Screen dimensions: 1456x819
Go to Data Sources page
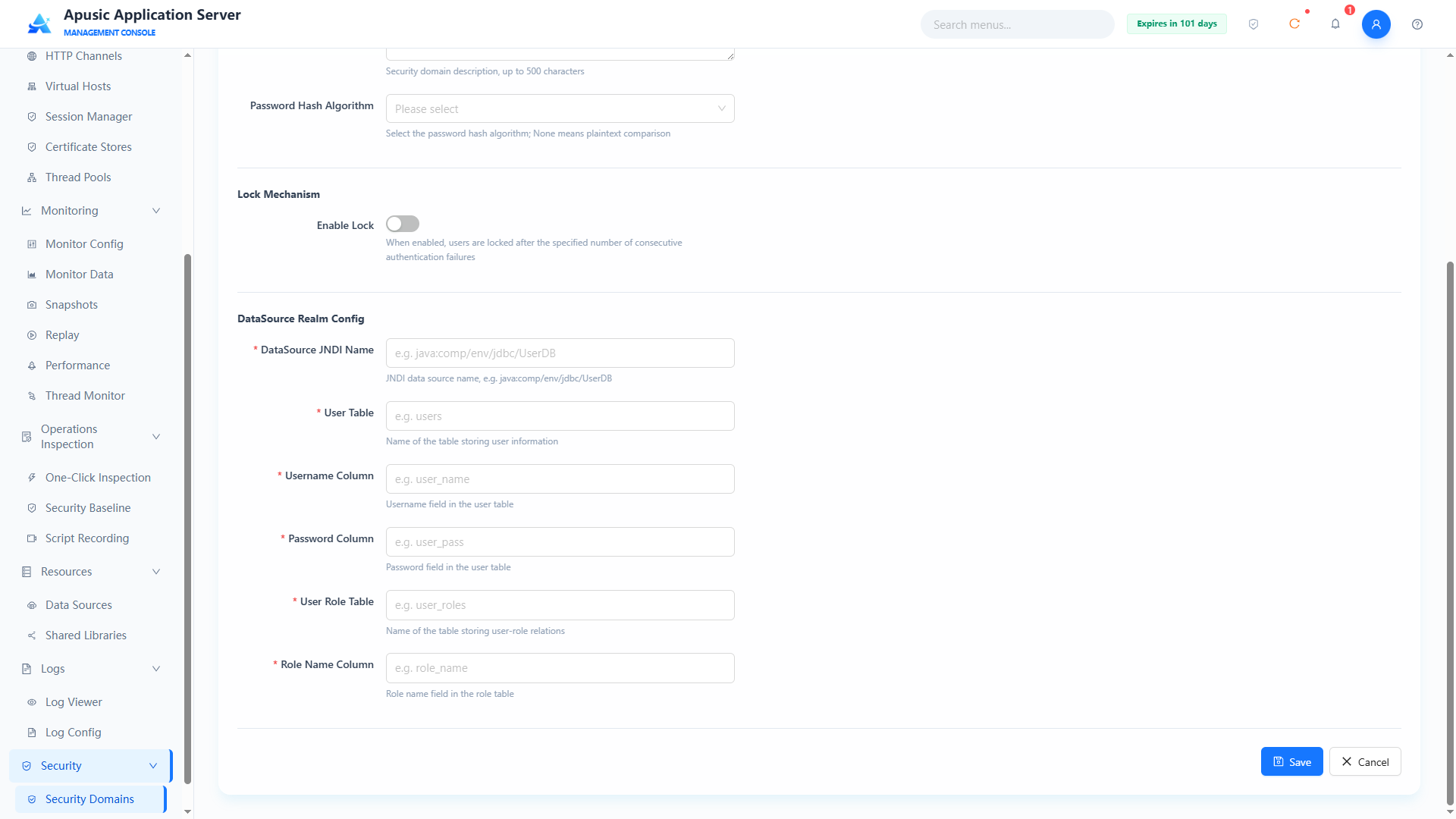[x=91, y=605]
